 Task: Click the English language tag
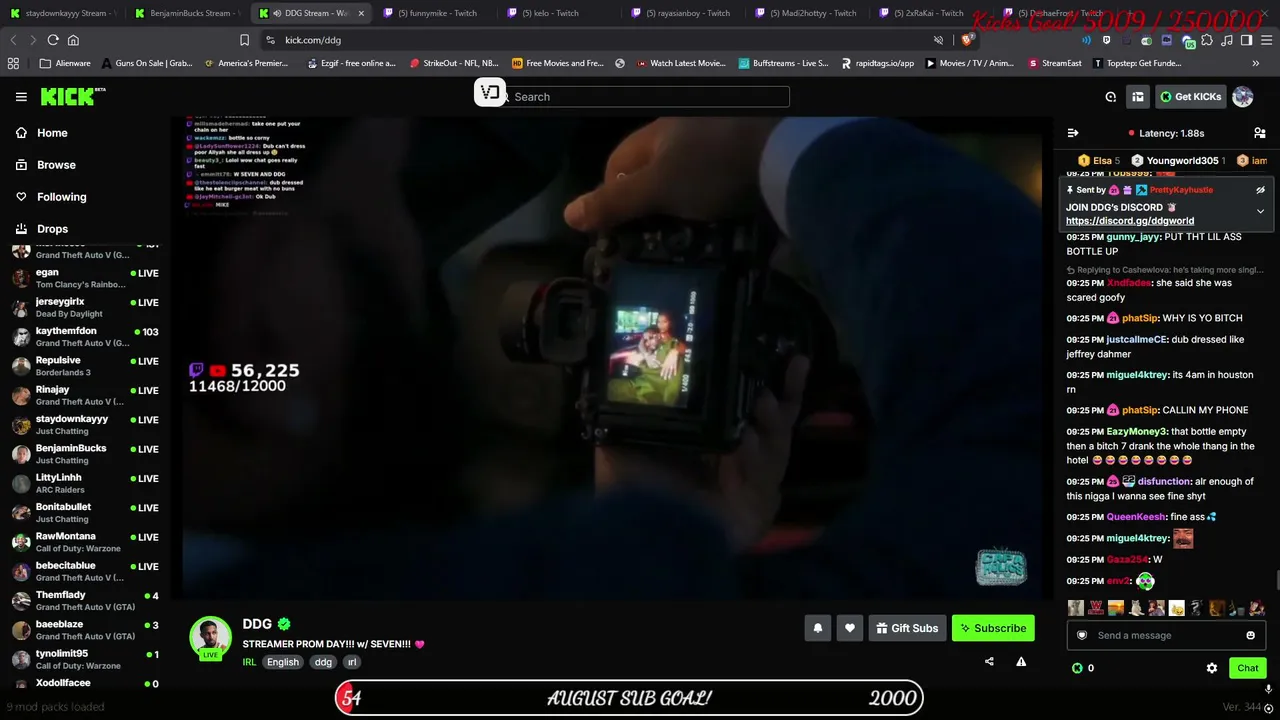pos(283,662)
